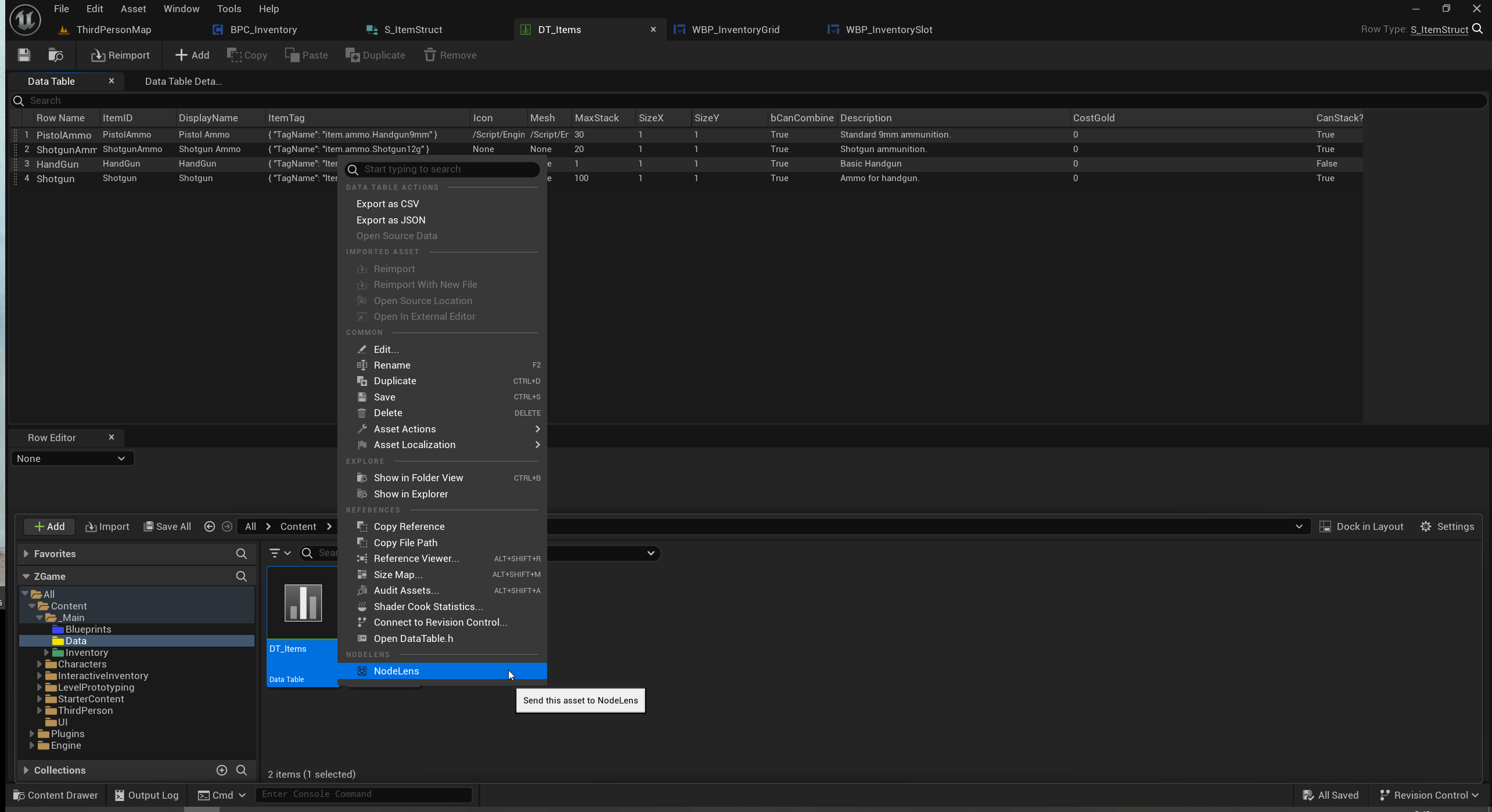
Task: Click Dock in Layout
Action: coord(1361,526)
